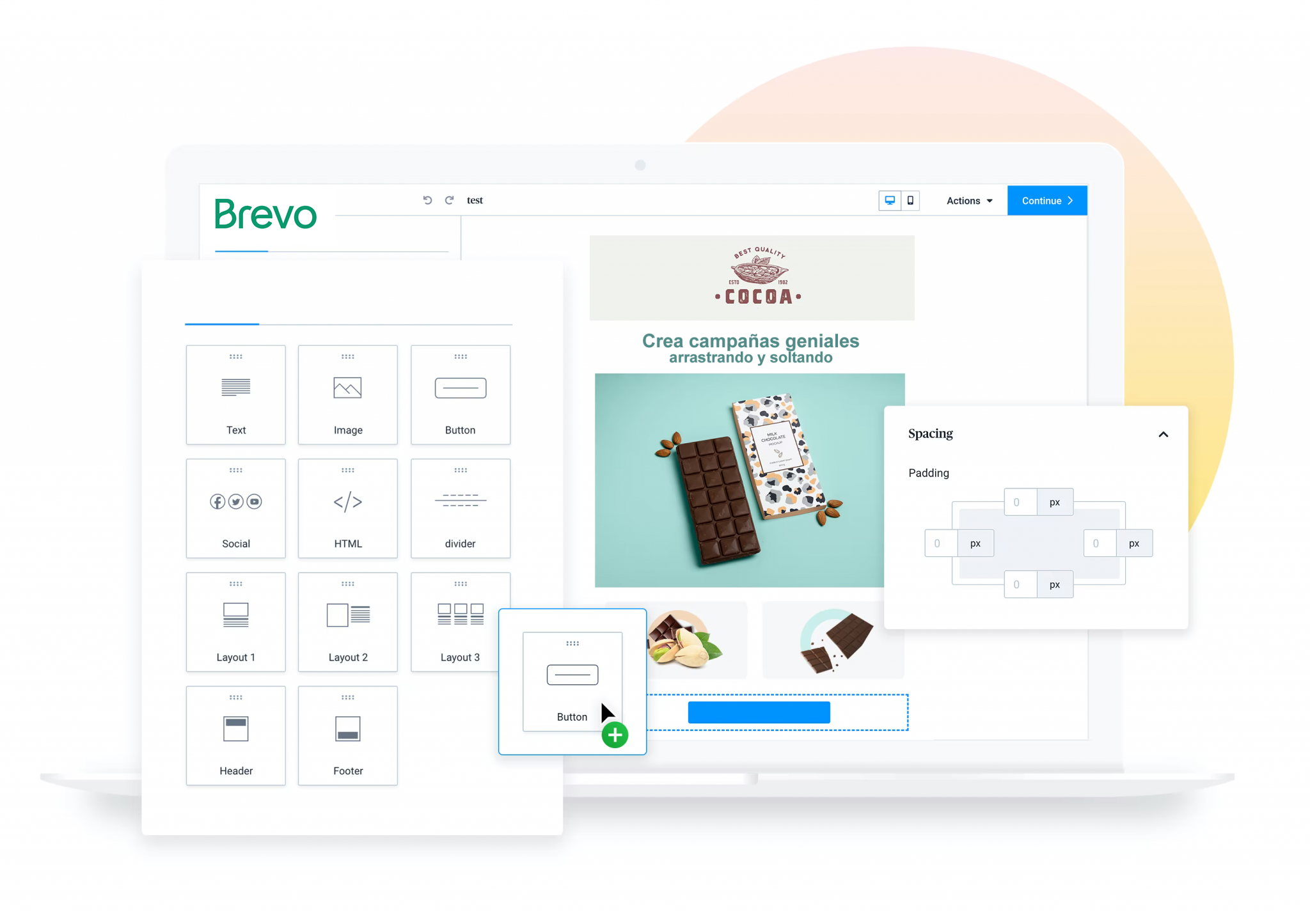
Task: Select the Text content block icon
Action: coord(235,391)
